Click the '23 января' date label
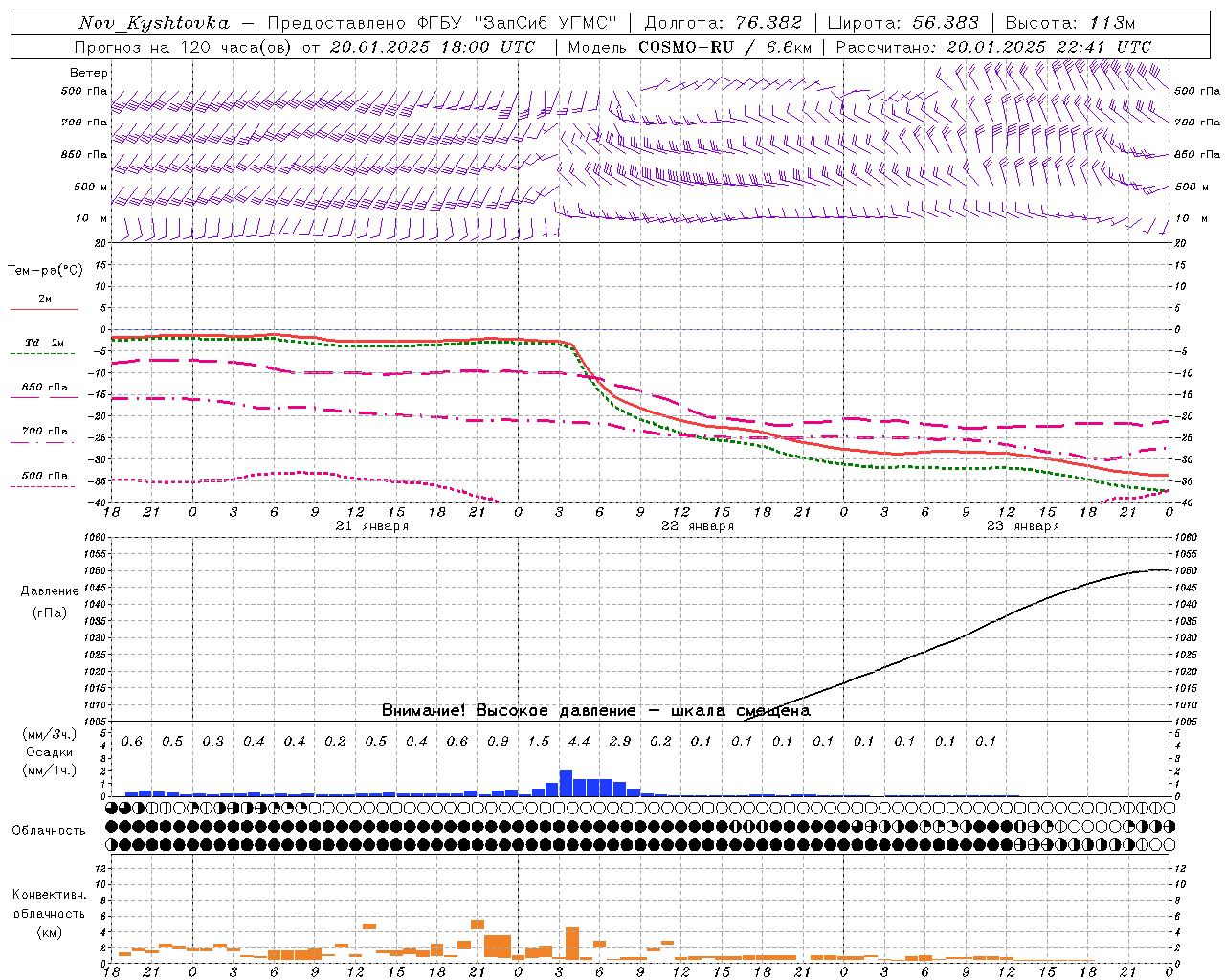 (x=1023, y=526)
